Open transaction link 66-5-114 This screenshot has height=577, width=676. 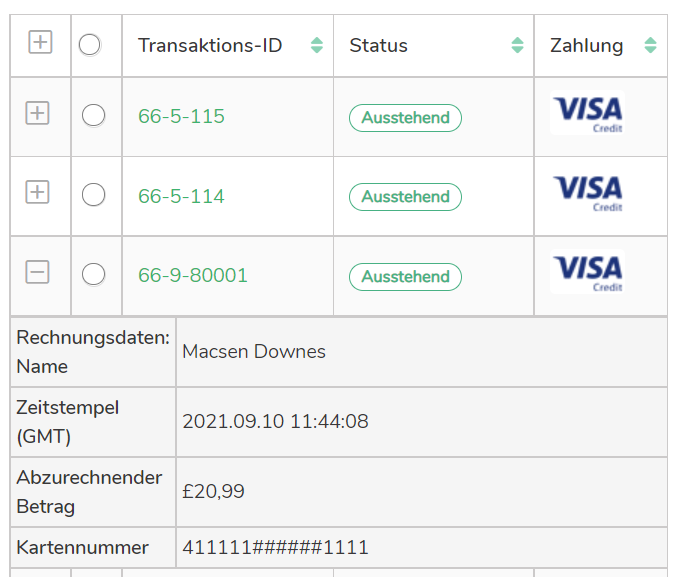coord(181,196)
